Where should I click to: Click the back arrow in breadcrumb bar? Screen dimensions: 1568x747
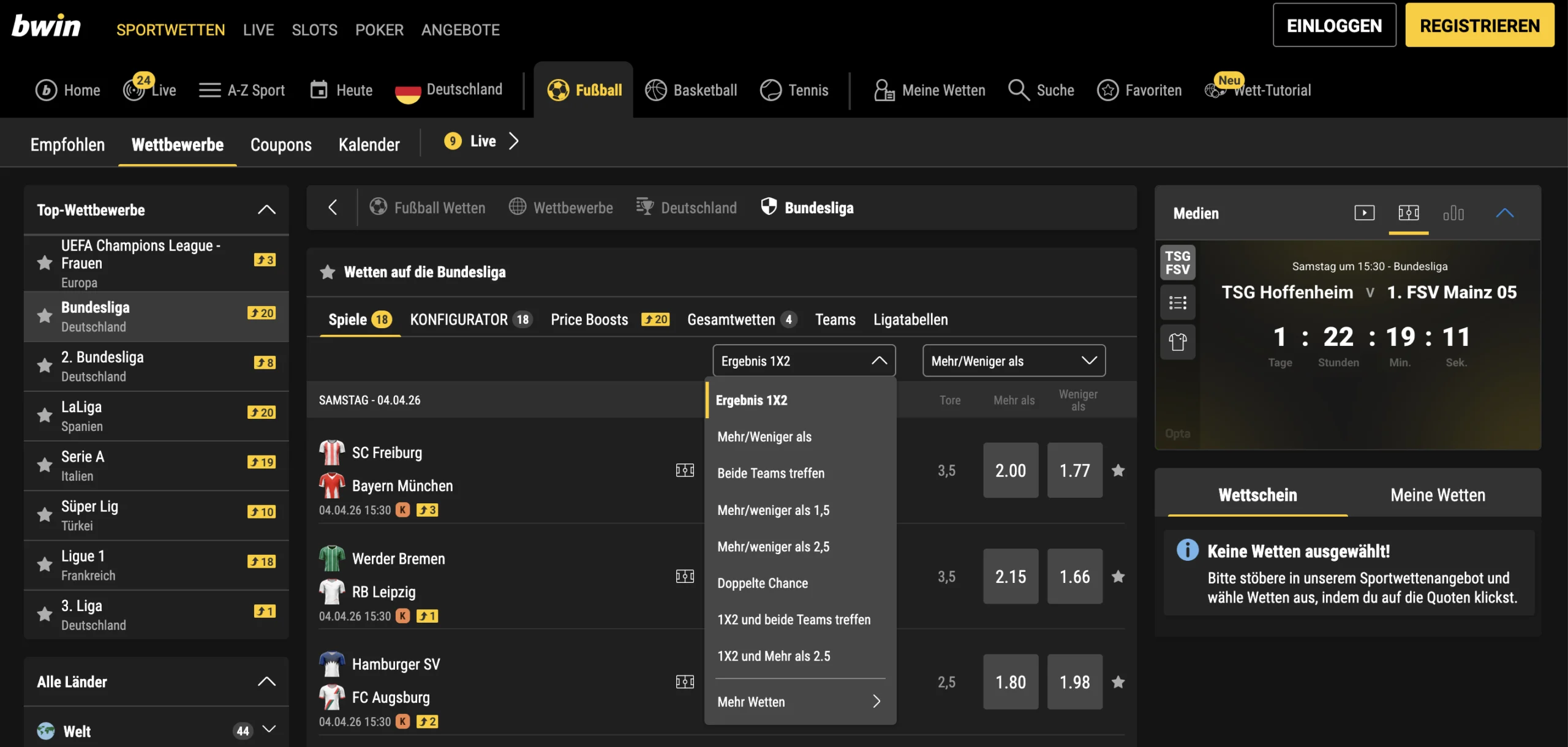(333, 208)
